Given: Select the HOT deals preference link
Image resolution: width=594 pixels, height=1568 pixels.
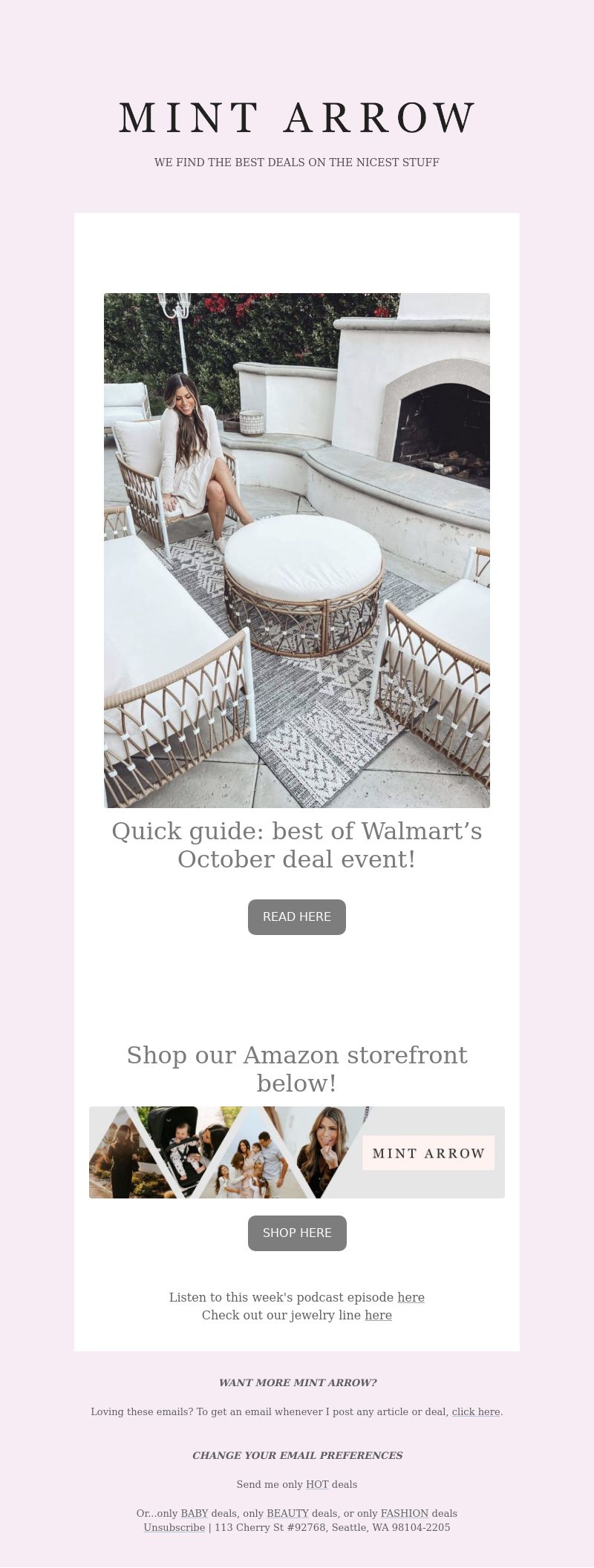Looking at the screenshot, I should pyautogui.click(x=317, y=1484).
